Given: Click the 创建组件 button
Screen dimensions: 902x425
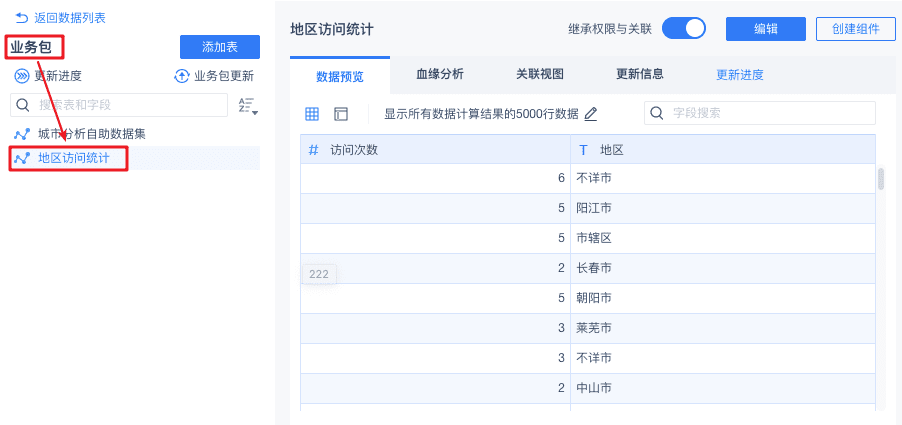Looking at the screenshot, I should coord(856,29).
